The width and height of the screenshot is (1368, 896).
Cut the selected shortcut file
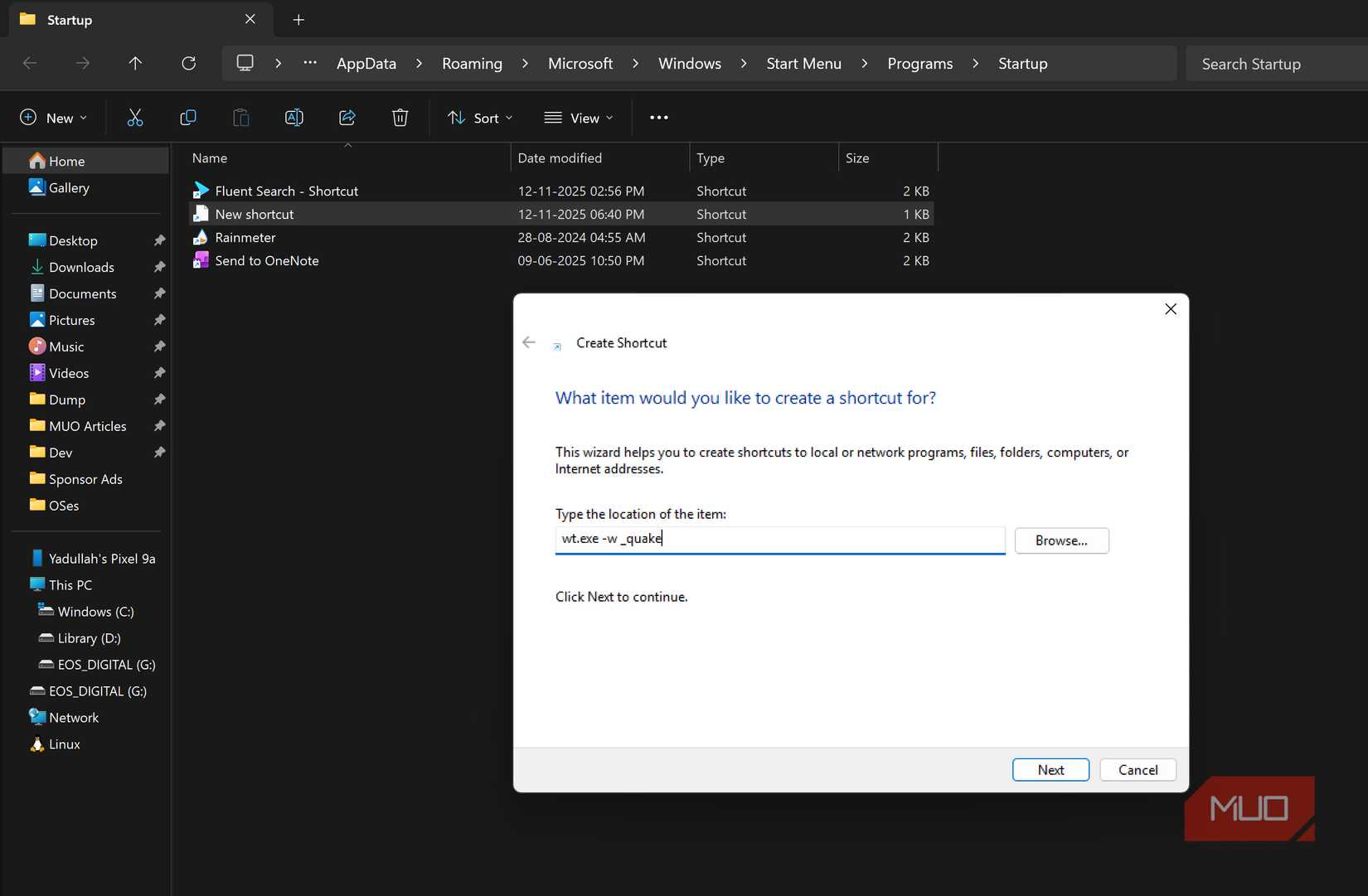point(135,117)
